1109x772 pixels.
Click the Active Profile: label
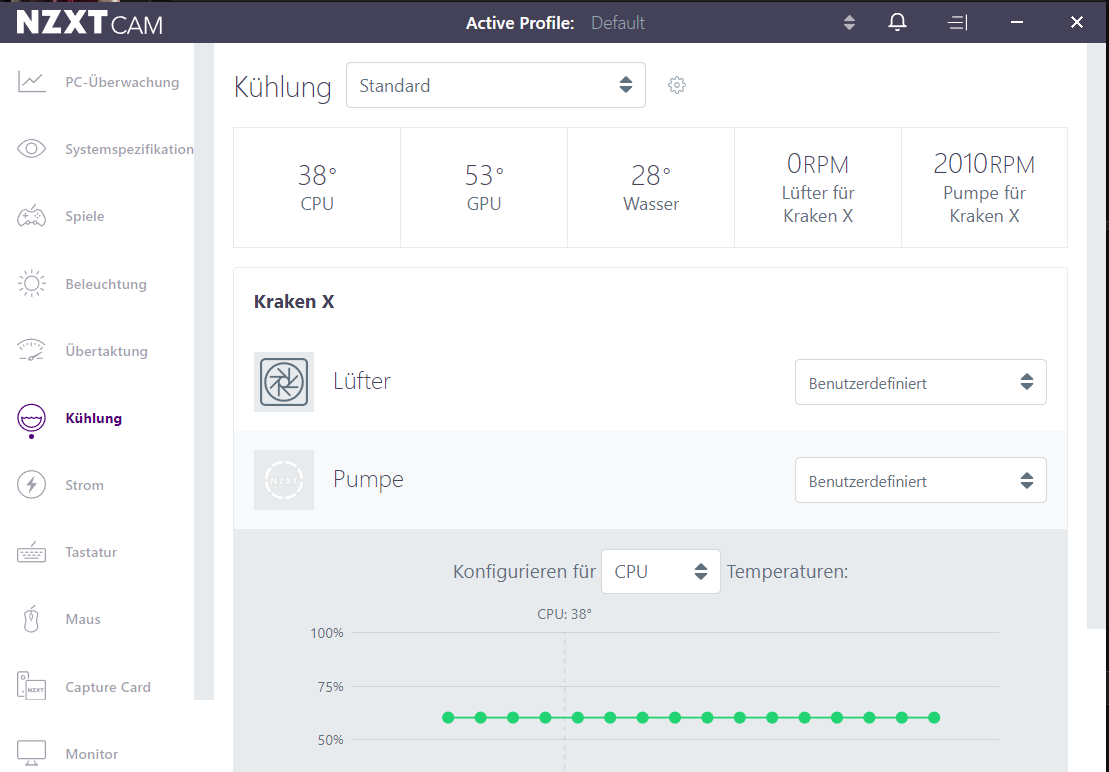[x=520, y=23]
